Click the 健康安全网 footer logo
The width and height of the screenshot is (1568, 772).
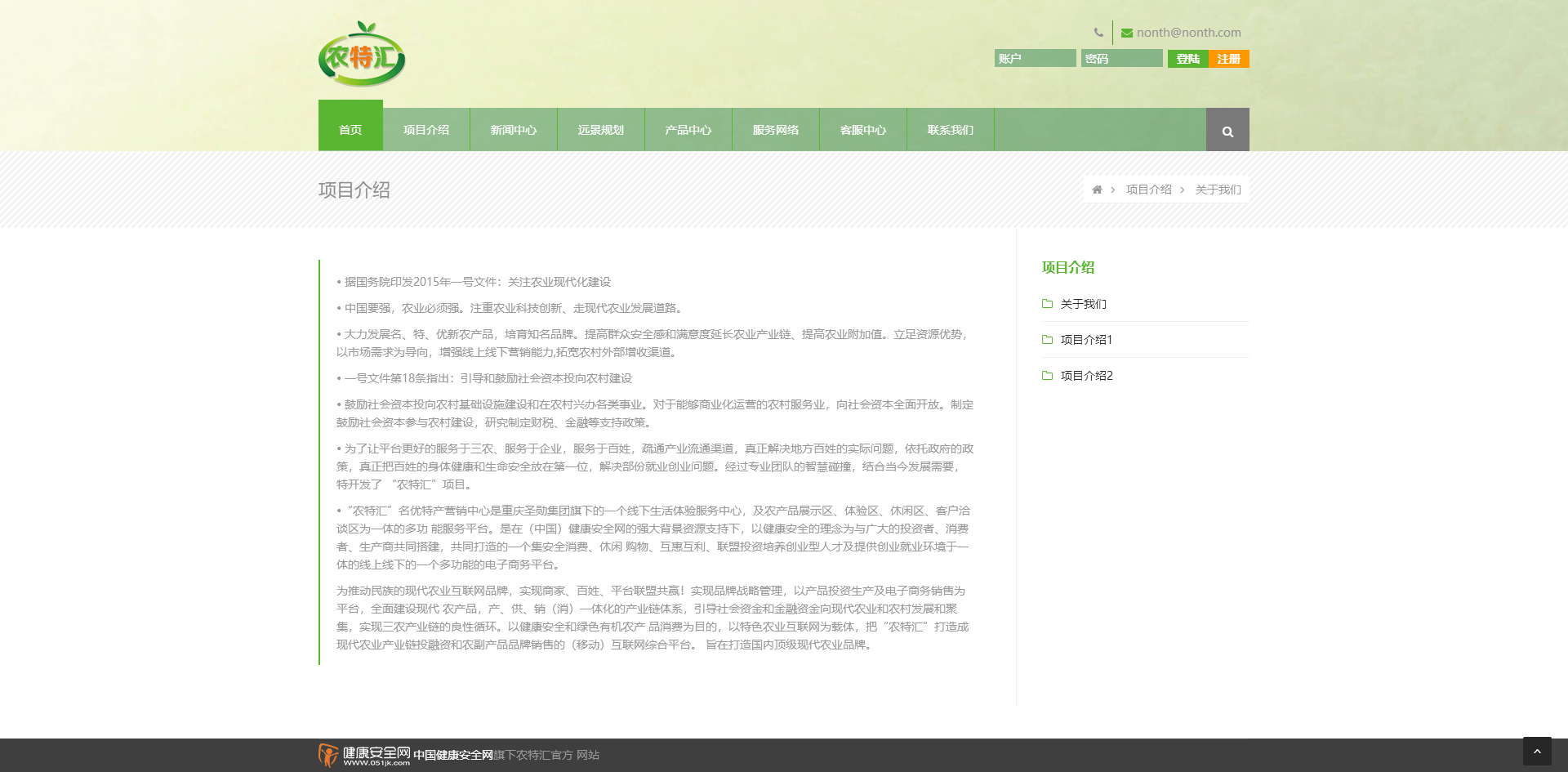point(364,755)
